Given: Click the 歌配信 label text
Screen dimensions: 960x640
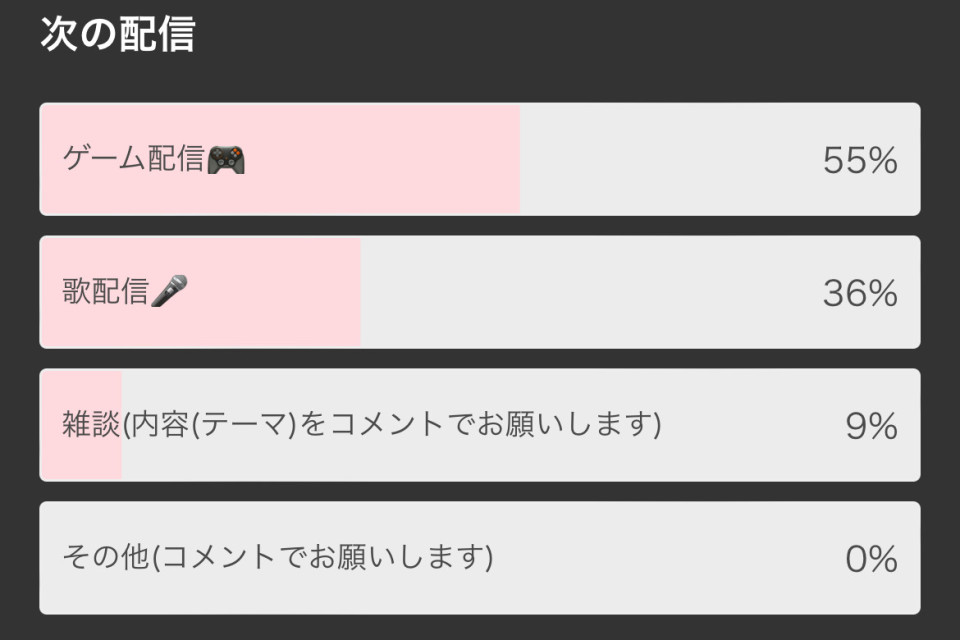Looking at the screenshot, I should click(x=105, y=292).
